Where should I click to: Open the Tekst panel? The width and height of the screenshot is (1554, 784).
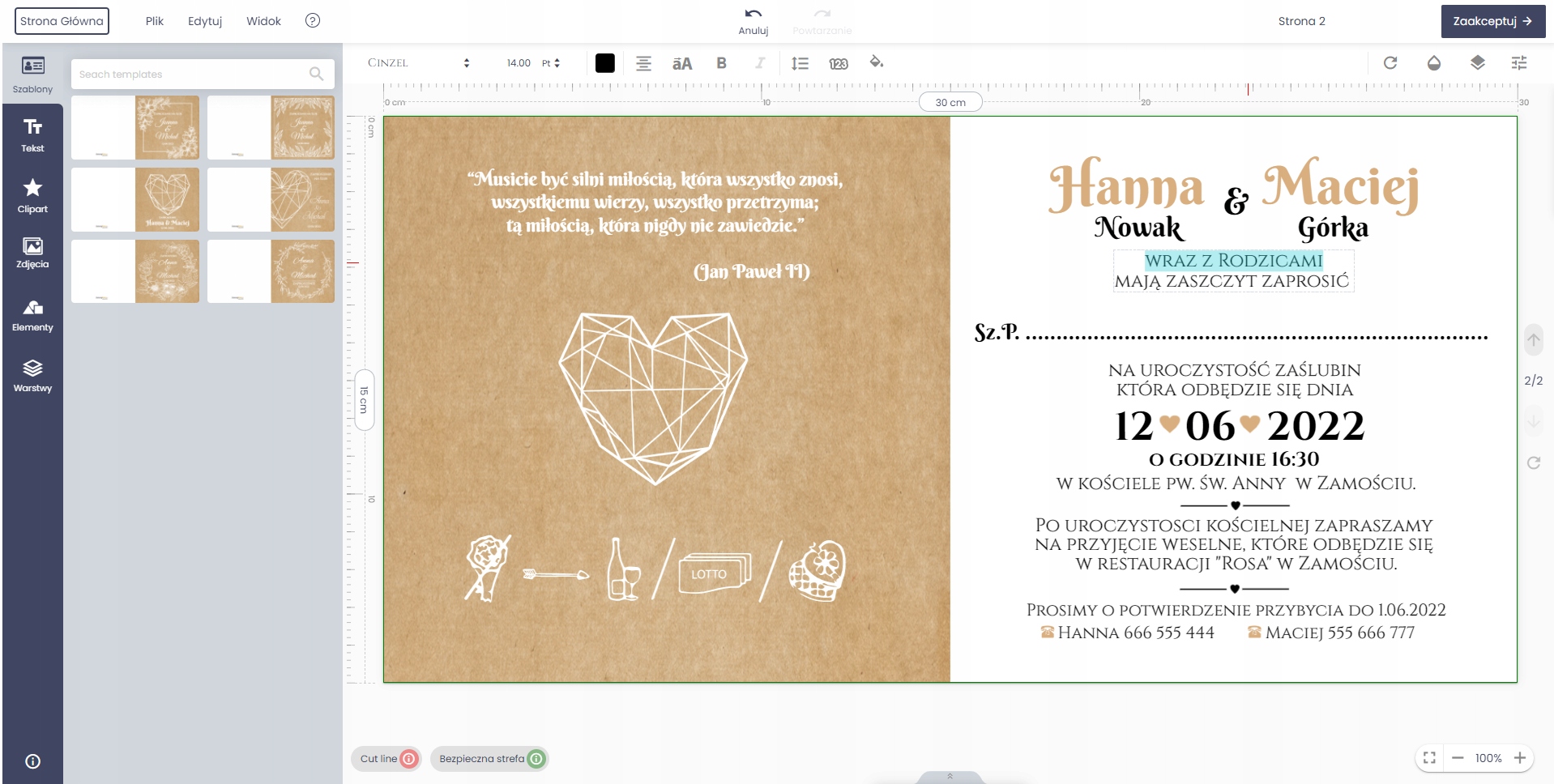[32, 134]
